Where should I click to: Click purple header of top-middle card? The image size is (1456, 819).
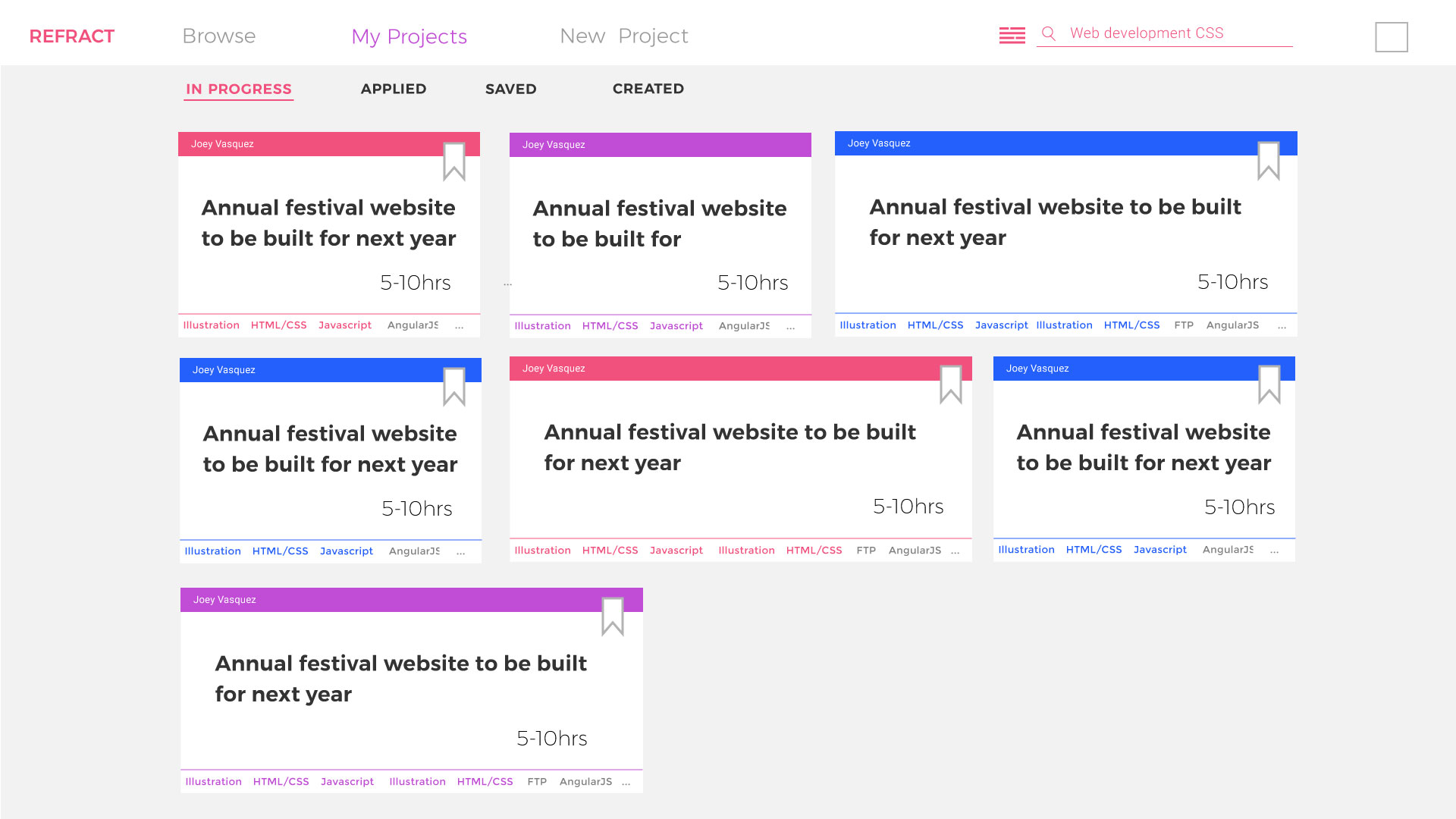click(x=660, y=145)
